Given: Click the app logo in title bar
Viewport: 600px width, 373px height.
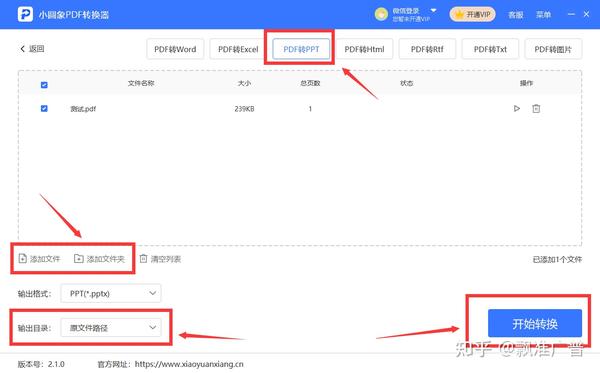Looking at the screenshot, I should click(x=25, y=15).
